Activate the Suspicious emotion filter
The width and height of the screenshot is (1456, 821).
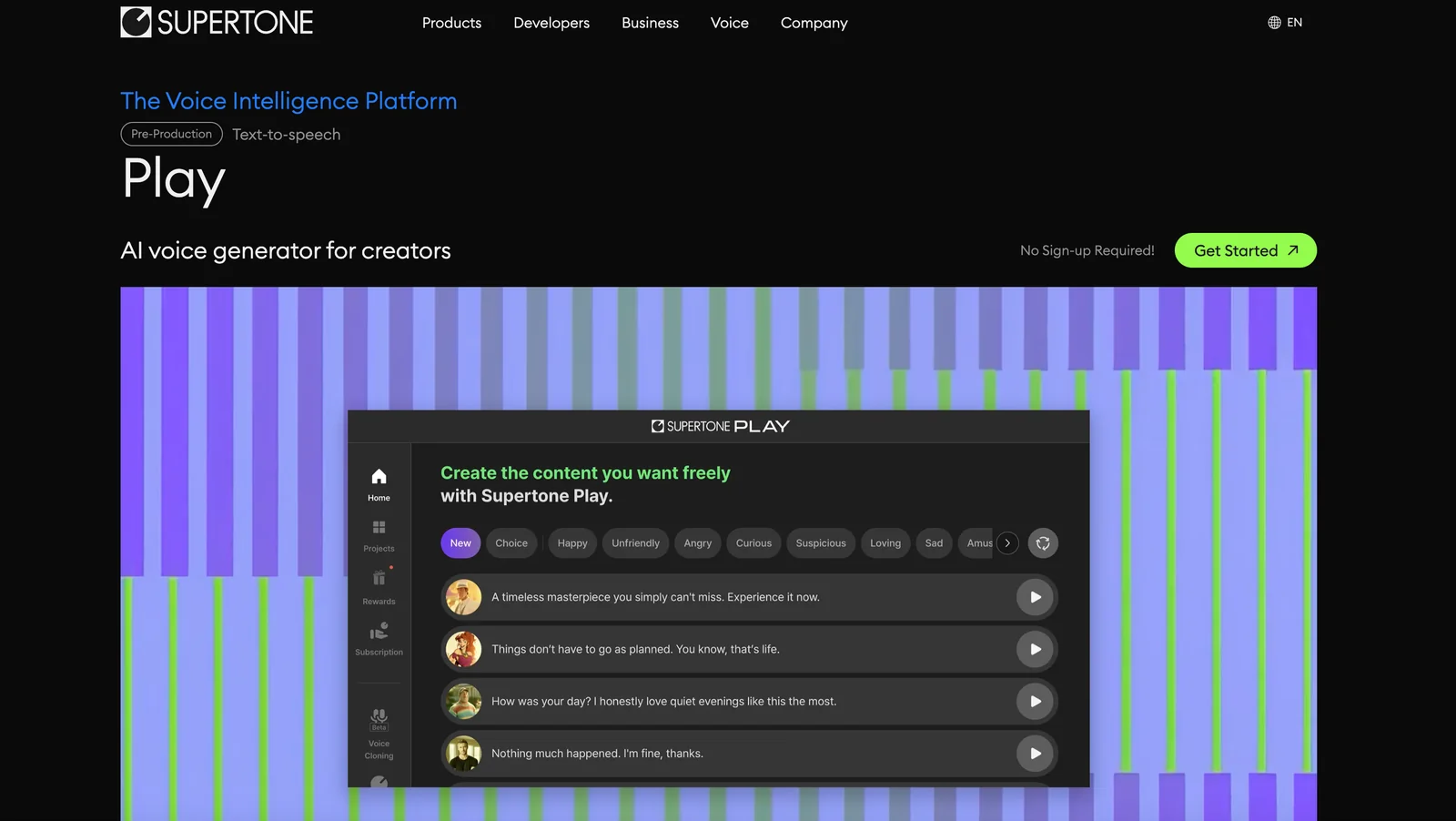pyautogui.click(x=820, y=542)
